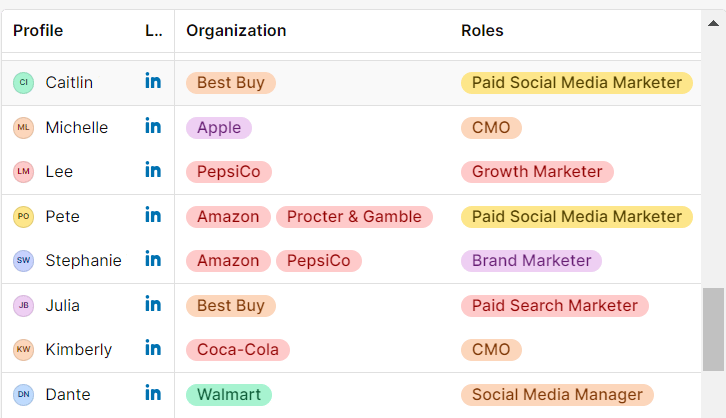Viewport: 726px width, 418px height.
Task: Open Pete's LinkedIn profile icon
Action: coord(153,215)
